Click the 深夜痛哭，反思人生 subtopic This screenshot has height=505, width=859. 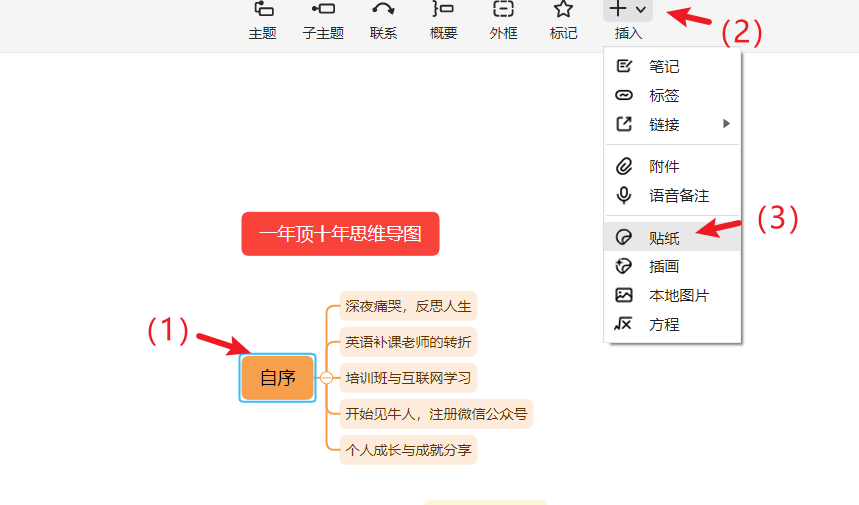pos(408,306)
